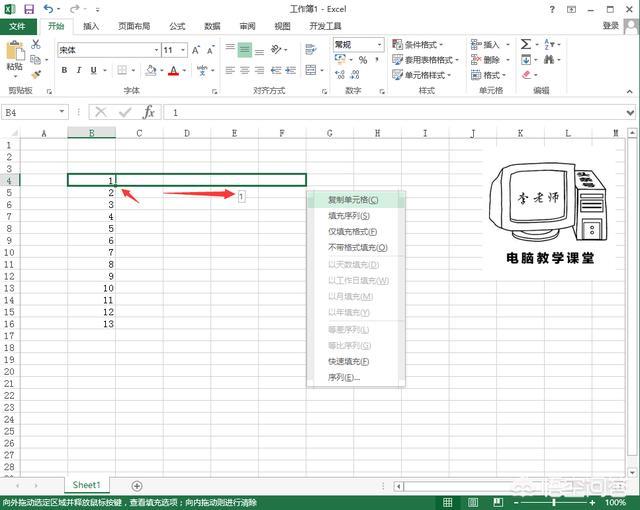Click the Paste icon
The width and height of the screenshot is (640, 510).
click(14, 56)
